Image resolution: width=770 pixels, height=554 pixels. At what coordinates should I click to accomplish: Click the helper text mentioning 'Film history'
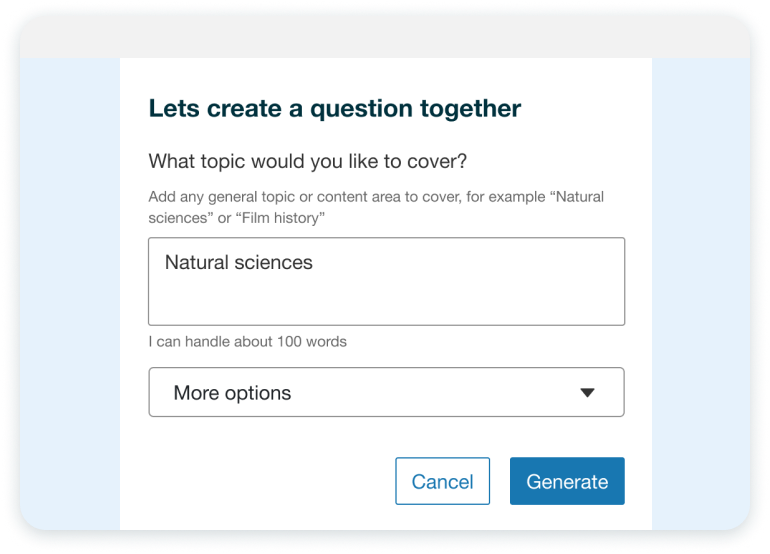pos(376,207)
